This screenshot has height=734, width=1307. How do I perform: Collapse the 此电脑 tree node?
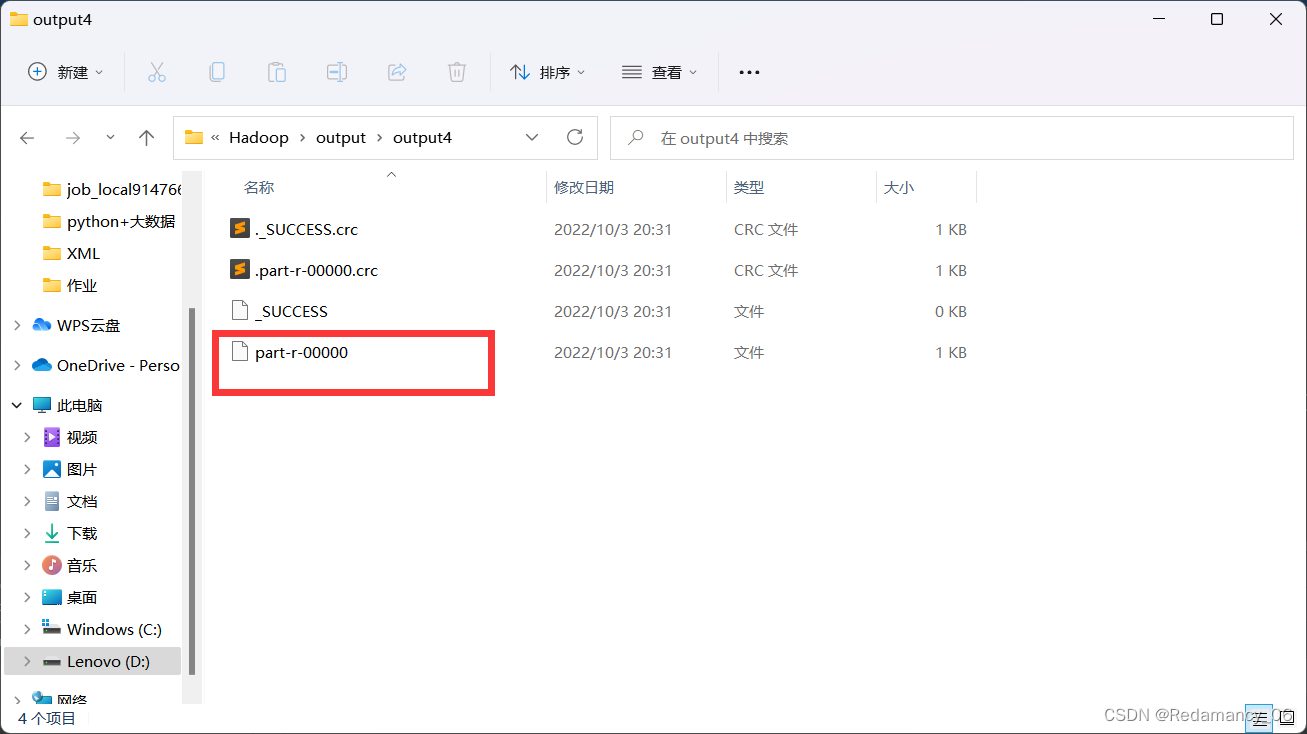[16, 405]
